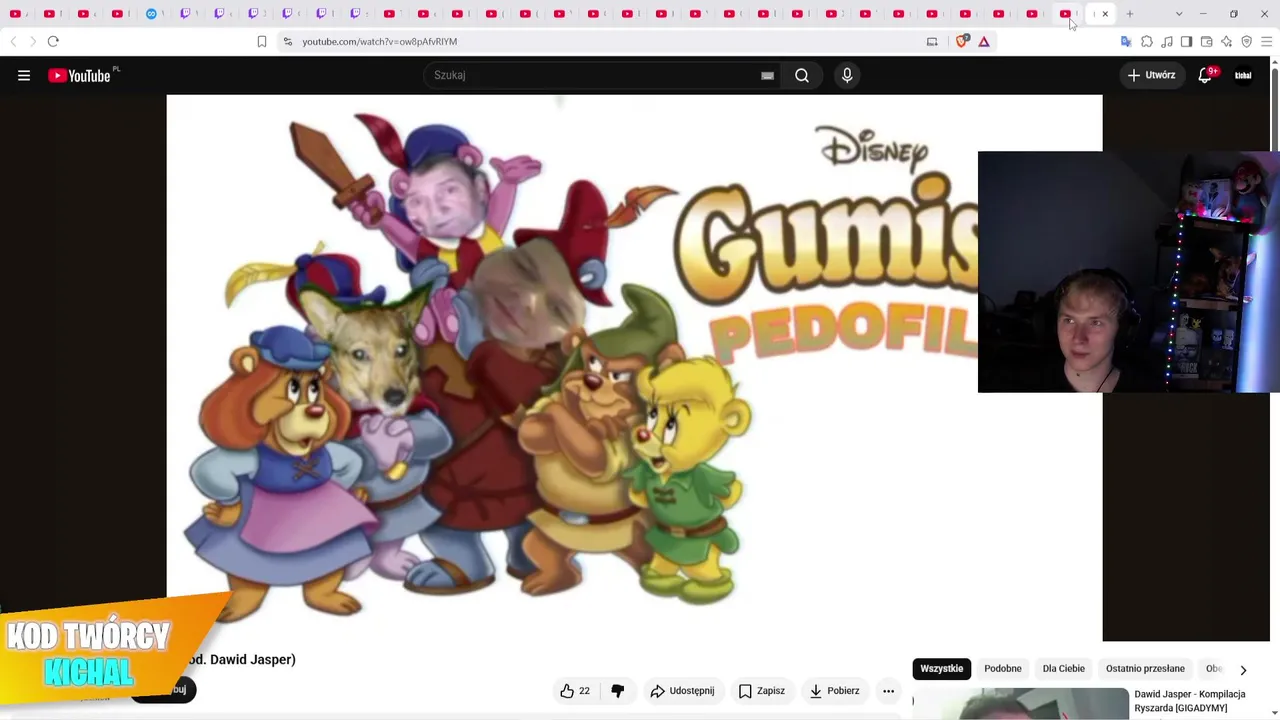
Task: Open the YouTube hamburger guide menu
Action: coord(24,75)
